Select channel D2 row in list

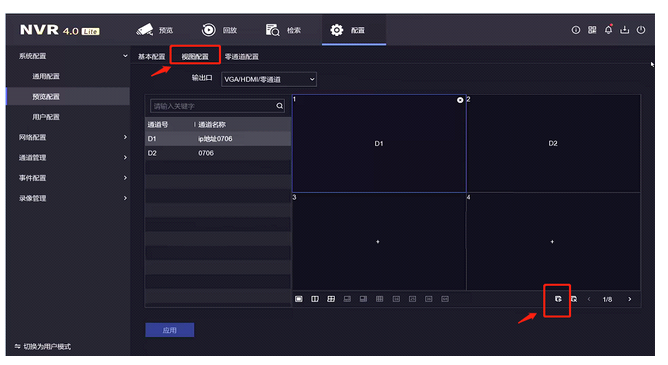tap(218, 153)
